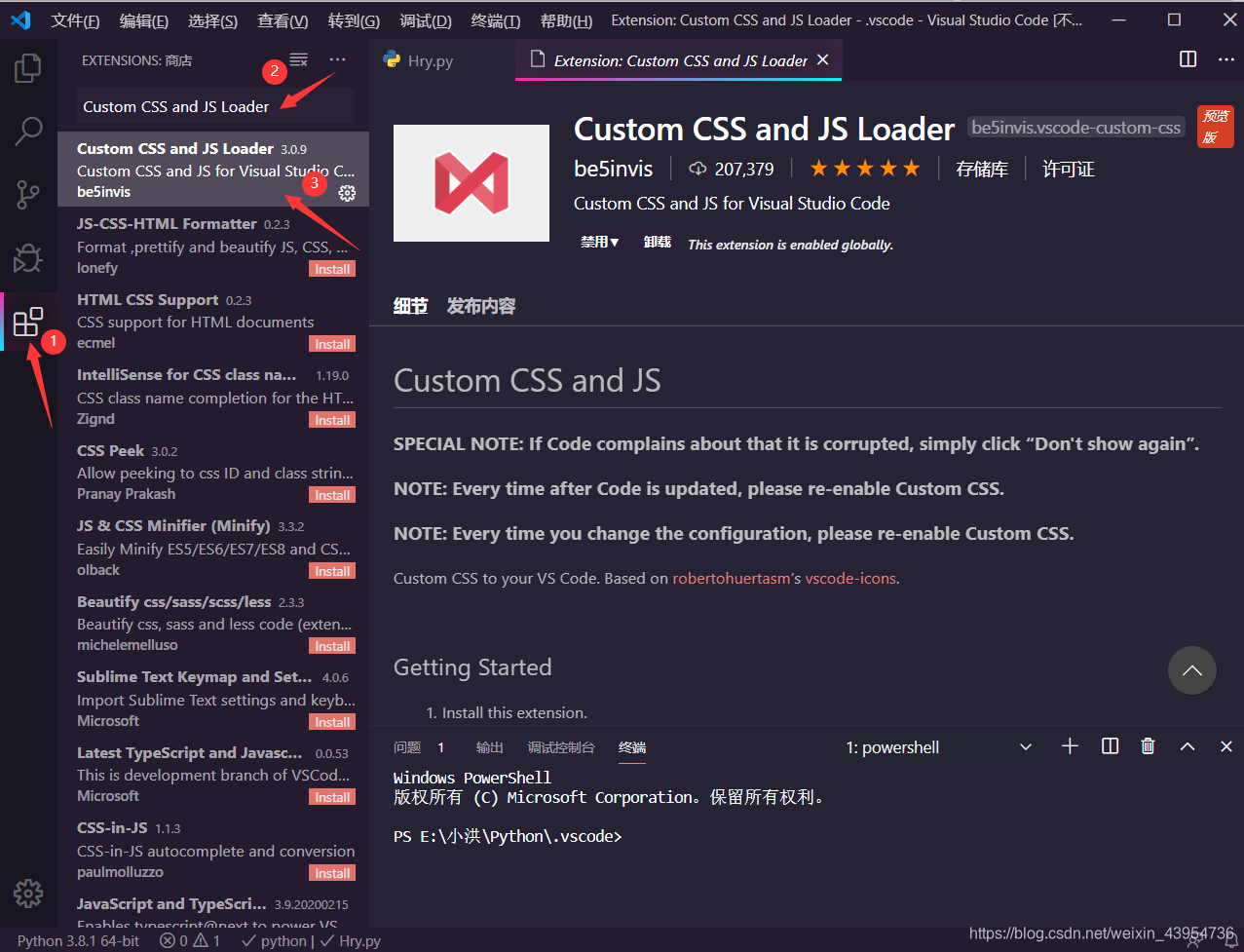Install JS & CSS Minifier extension
The image size is (1244, 952).
point(332,571)
